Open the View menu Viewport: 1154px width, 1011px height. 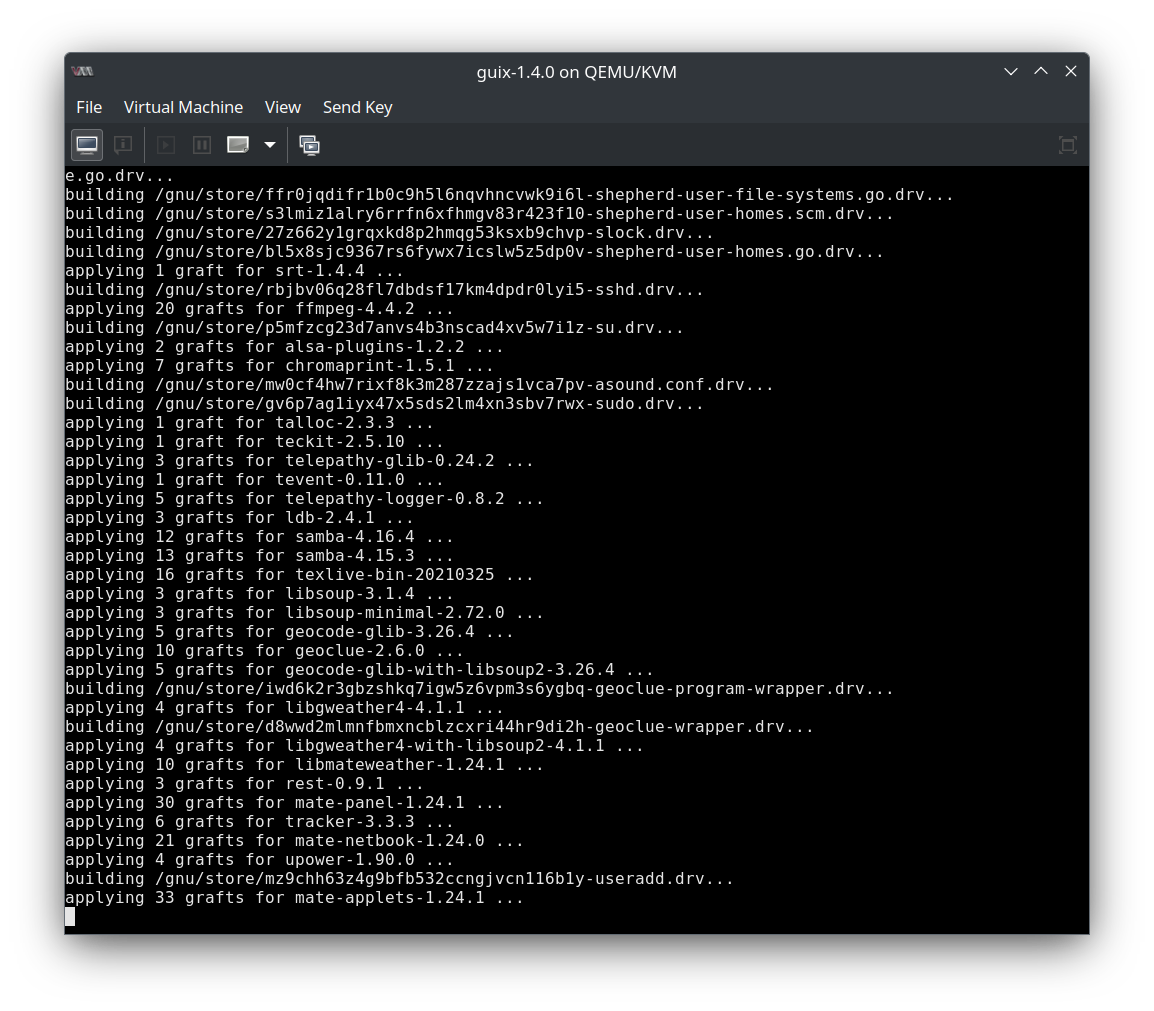(282, 107)
